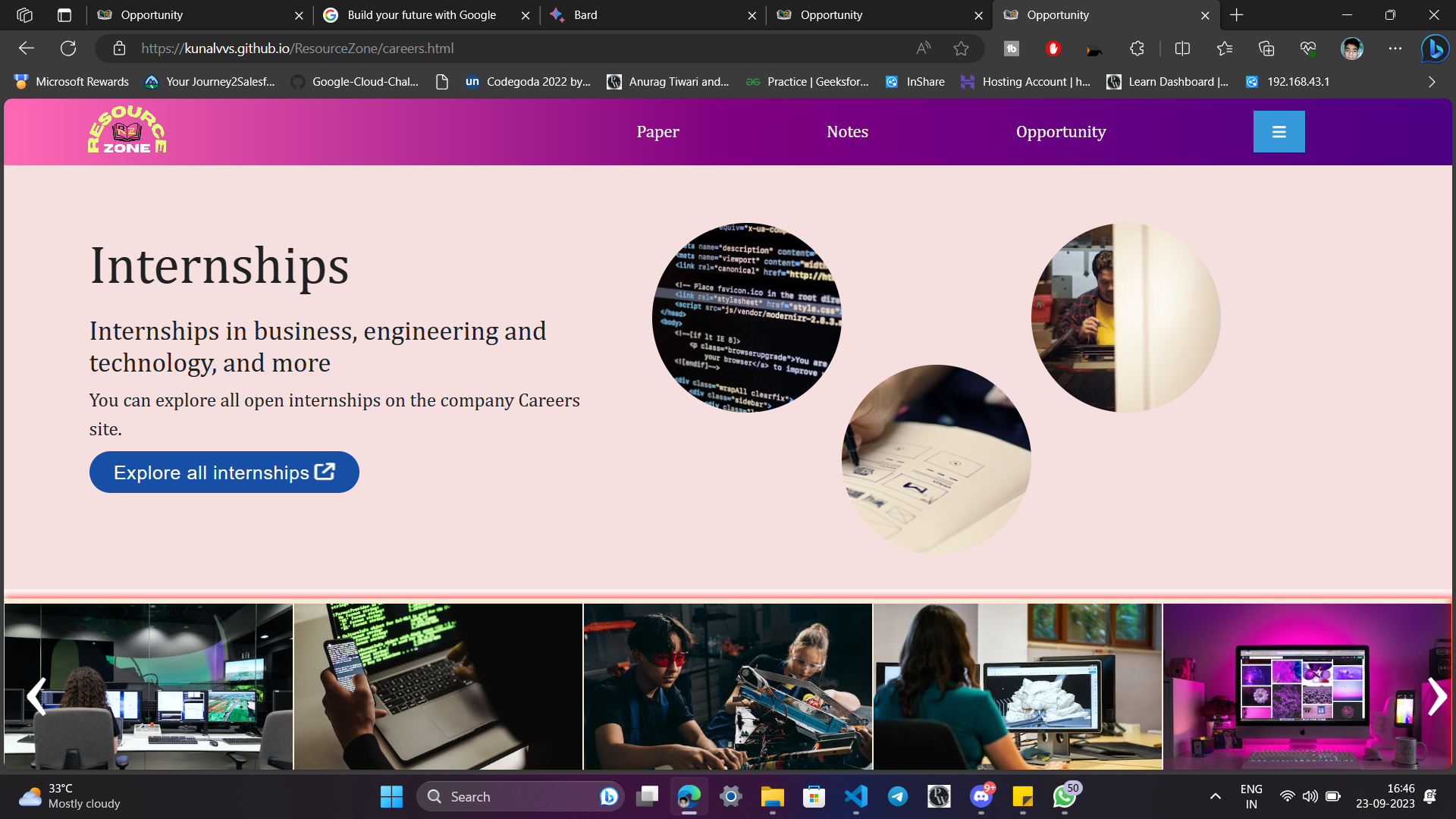Select the robotics students carousel image
Image resolution: width=1456 pixels, height=819 pixels.
point(728,687)
